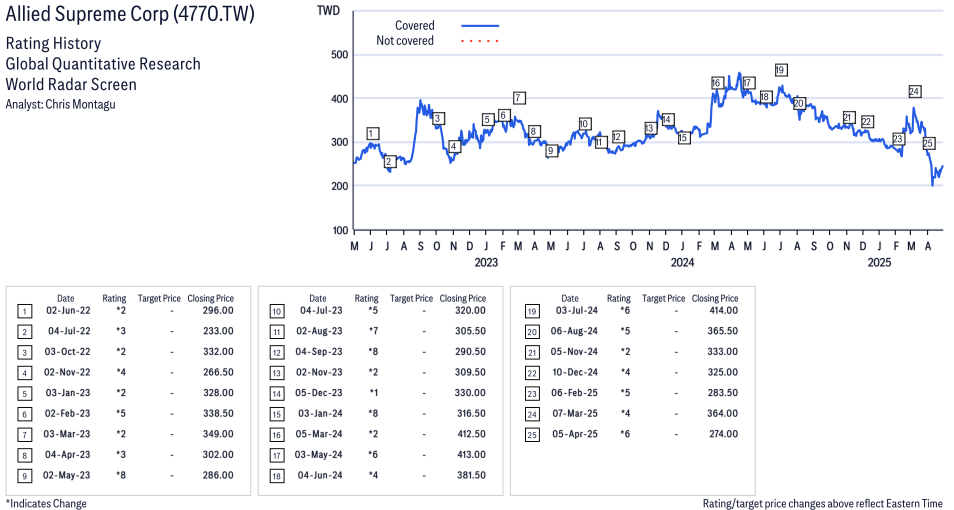Click the date 04-Apr-23 in the table
This screenshot has height=510, width=954.
pyautogui.click(x=68, y=455)
